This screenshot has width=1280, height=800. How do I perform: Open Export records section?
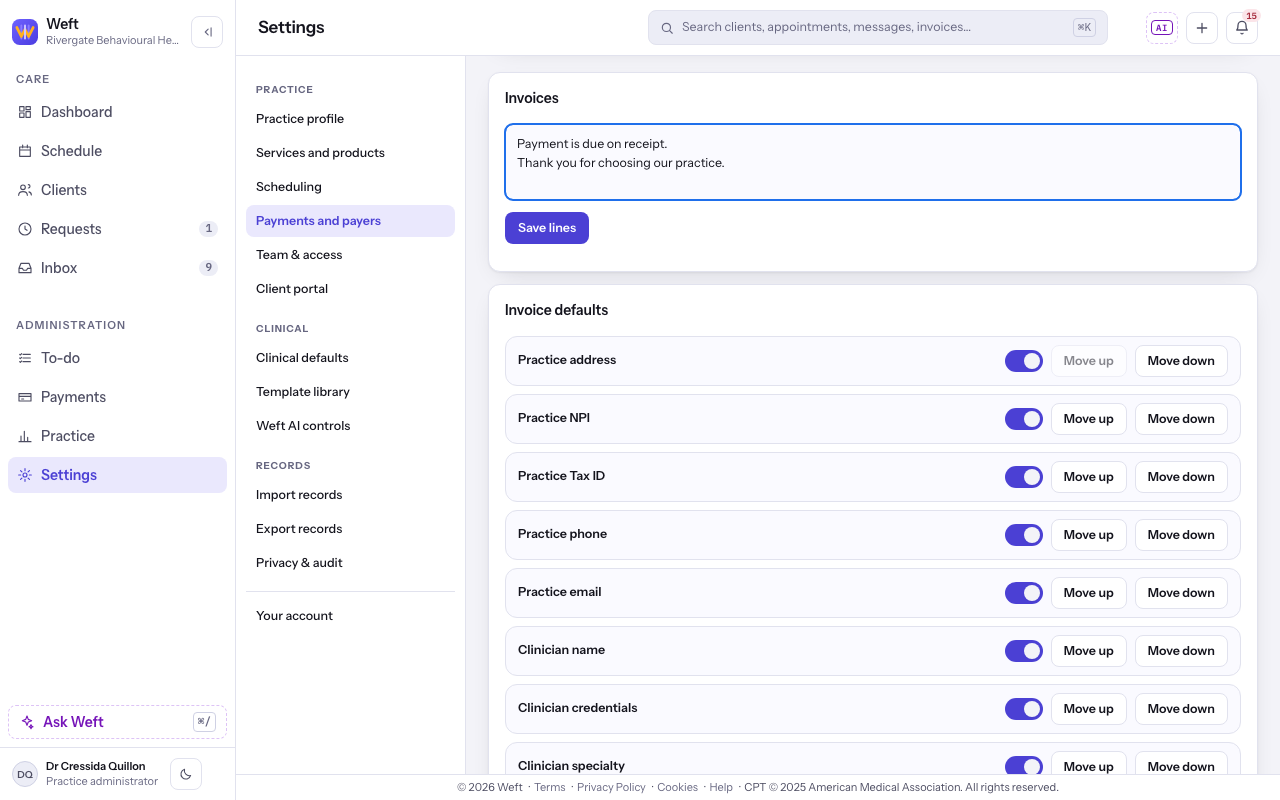tap(350, 529)
